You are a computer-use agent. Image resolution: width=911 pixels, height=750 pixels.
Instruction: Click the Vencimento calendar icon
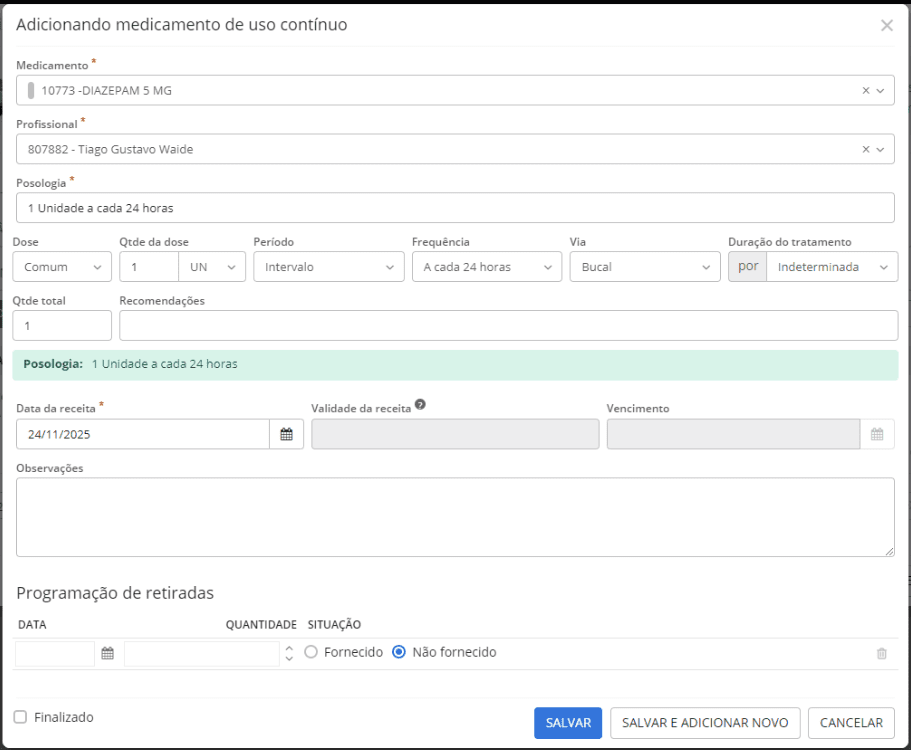pyautogui.click(x=877, y=434)
